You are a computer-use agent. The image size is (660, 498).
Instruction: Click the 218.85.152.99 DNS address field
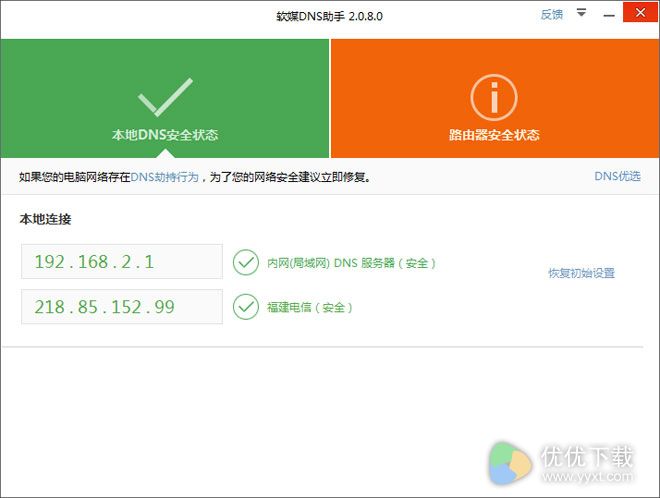tap(122, 306)
